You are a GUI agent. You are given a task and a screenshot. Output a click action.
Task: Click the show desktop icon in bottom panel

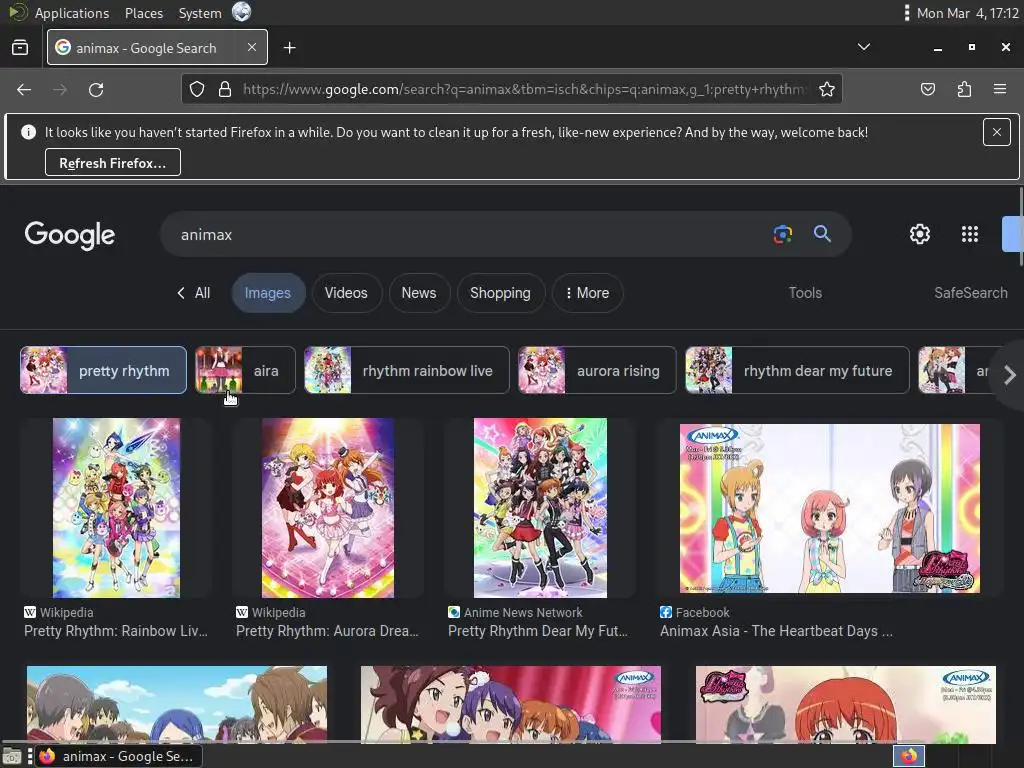12,756
